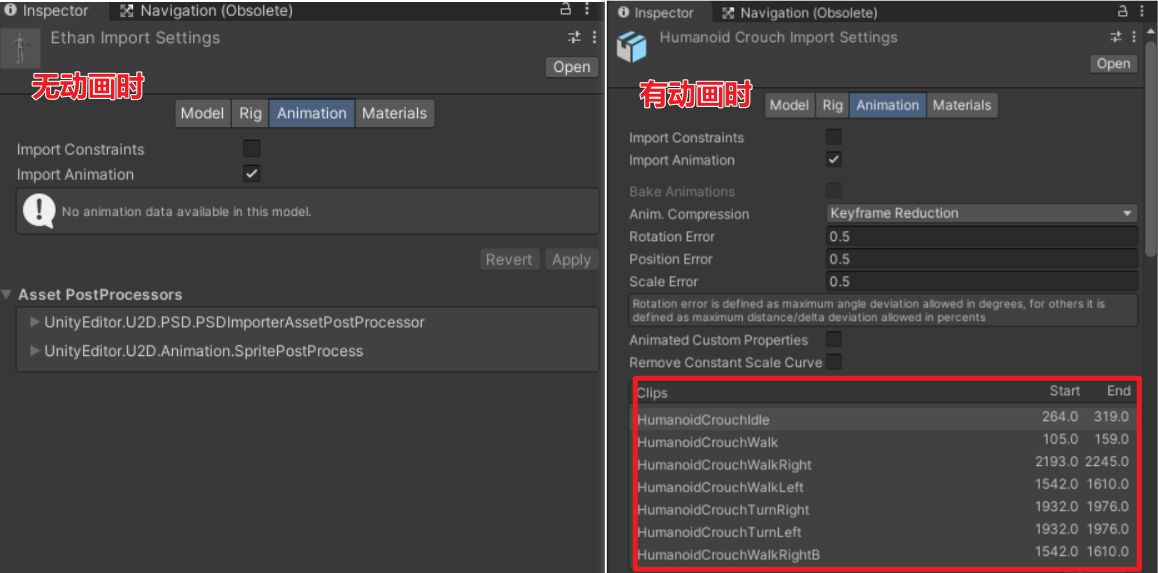Open kebab menu in right Inspector tab bar
The width and height of the screenshot is (1158, 573).
click(x=1143, y=11)
